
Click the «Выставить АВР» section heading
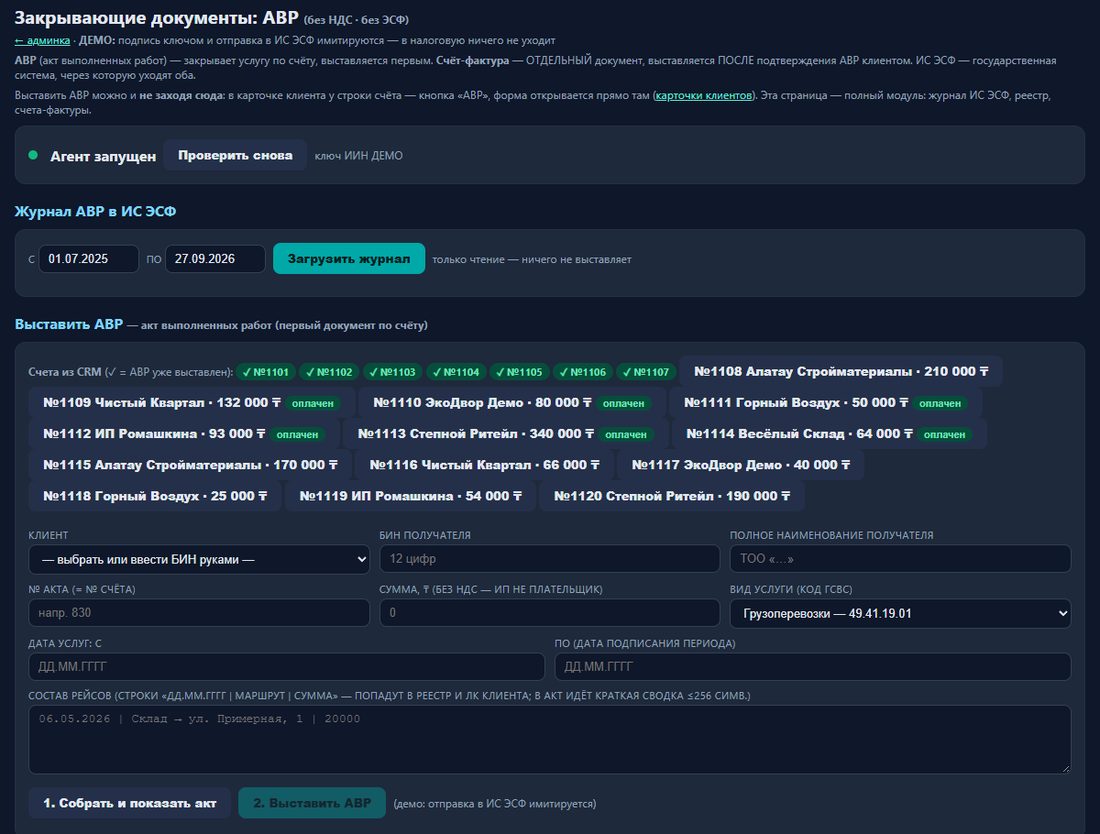[69, 324]
